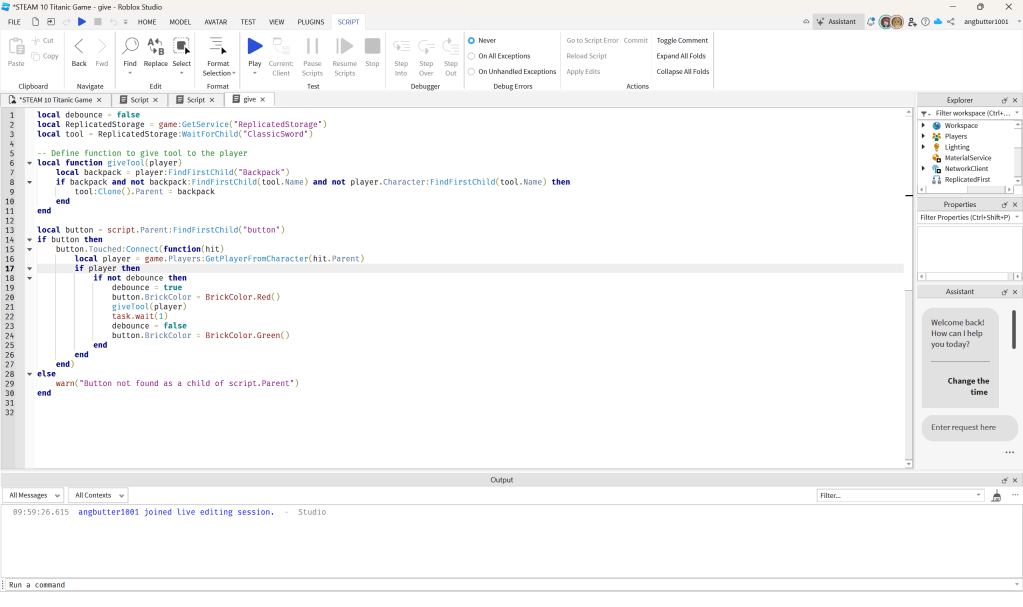This screenshot has width=1023, height=607.
Task: Click the Replace tool icon
Action: pyautogui.click(x=156, y=46)
